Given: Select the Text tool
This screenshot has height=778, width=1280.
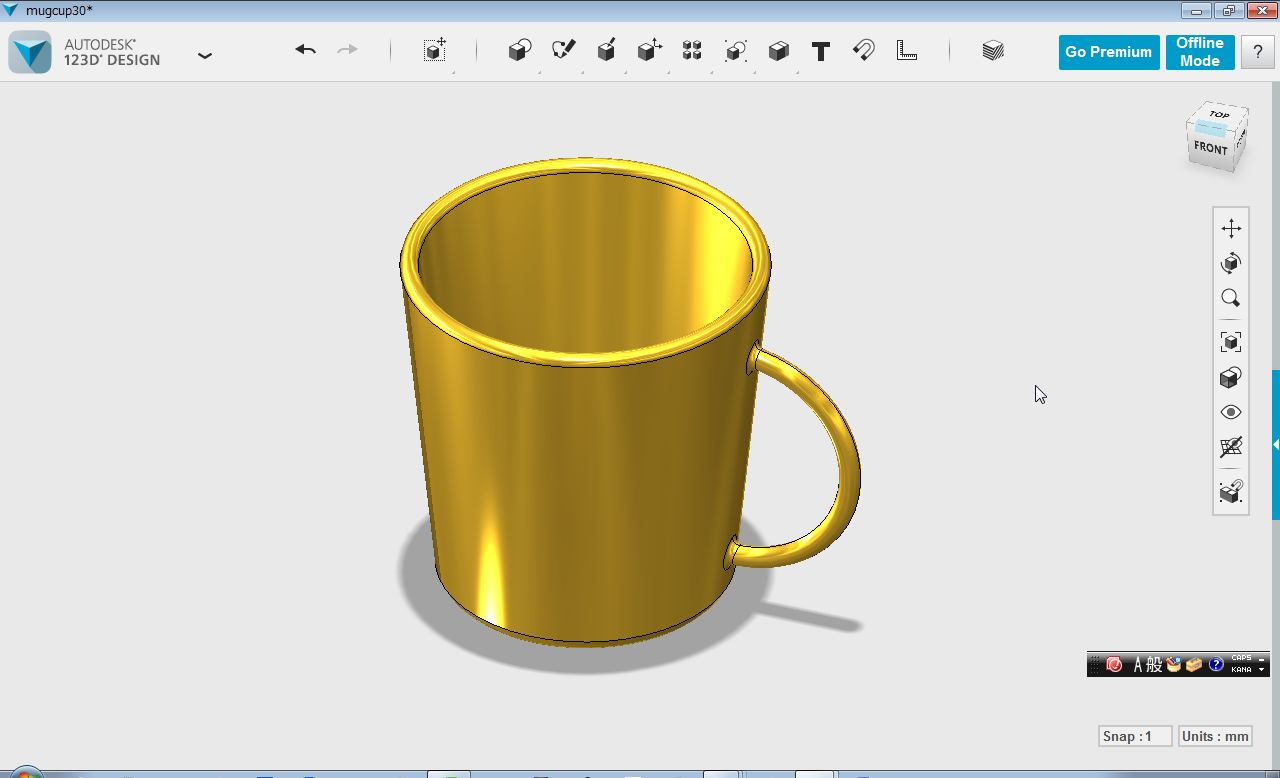Looking at the screenshot, I should [x=820, y=51].
